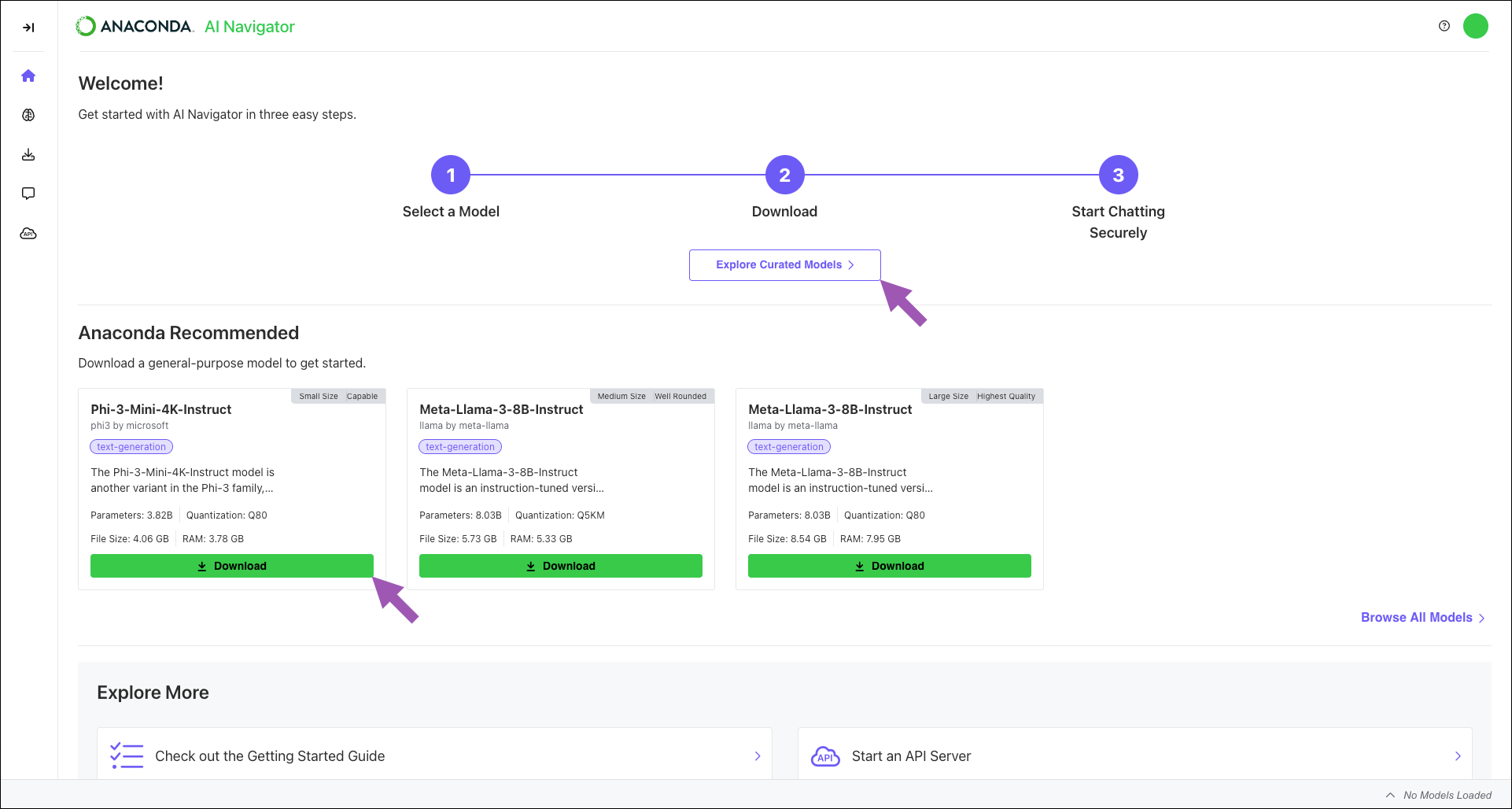Image resolution: width=1512 pixels, height=809 pixels.
Task: Download Meta-Llama-3-8B-Instruct Q5KM model
Action: coord(561,566)
